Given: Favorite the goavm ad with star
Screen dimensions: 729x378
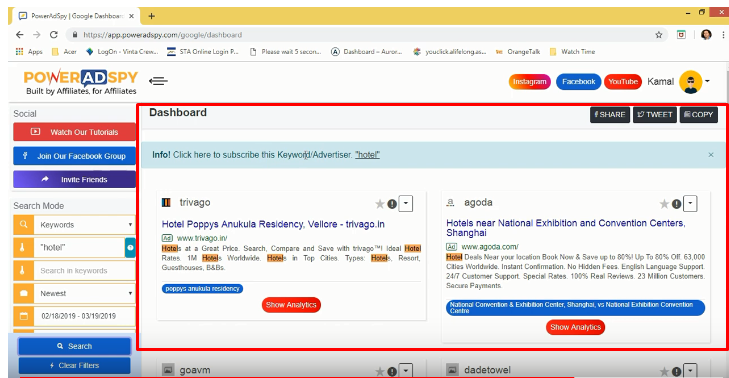Looking at the screenshot, I should pyautogui.click(x=380, y=371).
